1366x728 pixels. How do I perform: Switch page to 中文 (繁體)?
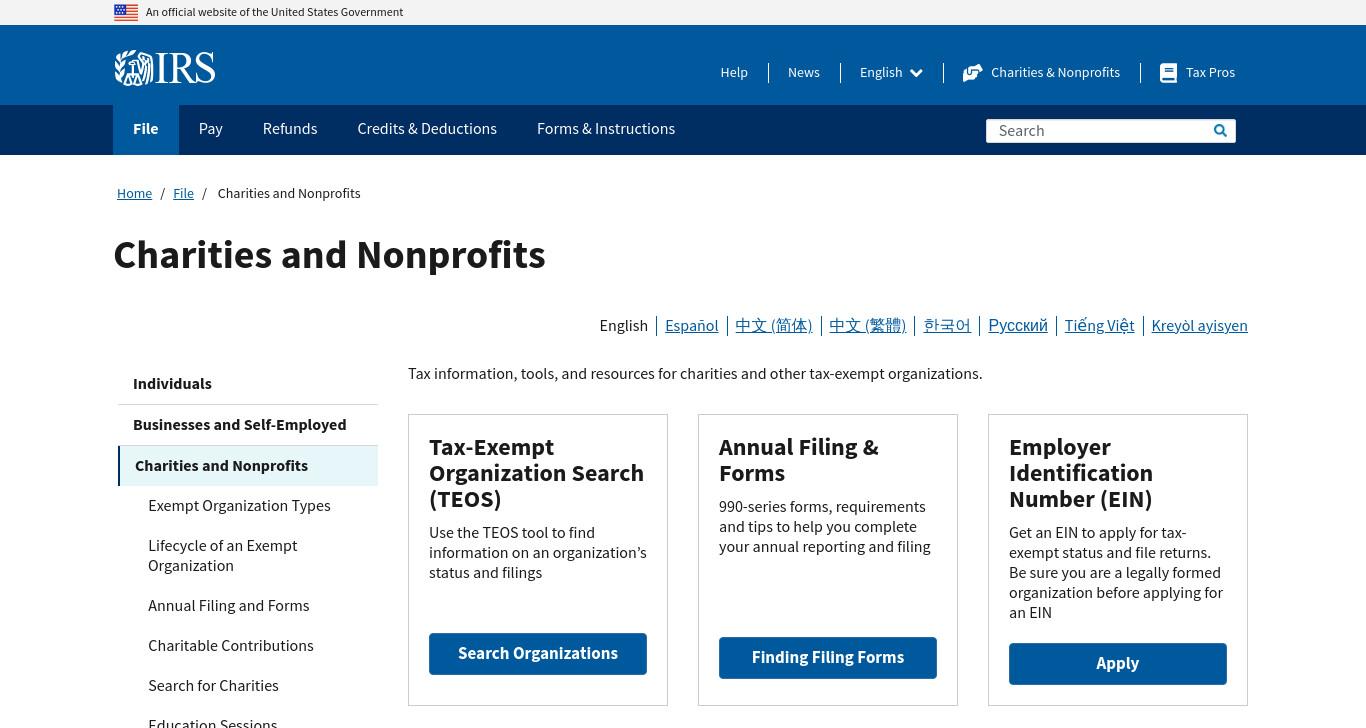pyautogui.click(x=868, y=326)
